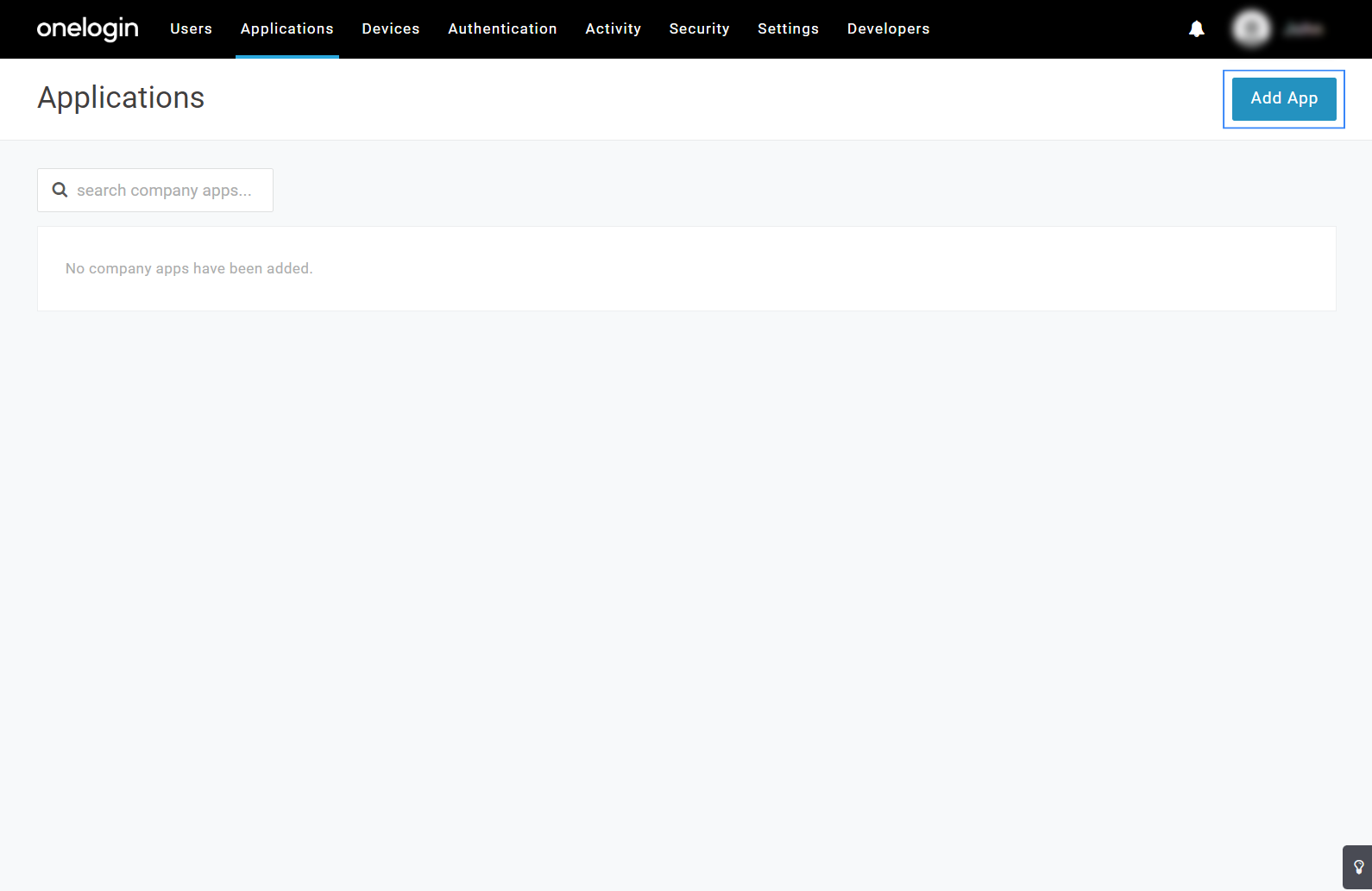Image resolution: width=1372 pixels, height=891 pixels.
Task: Click the magnifier icon in search box
Action: tap(60, 190)
